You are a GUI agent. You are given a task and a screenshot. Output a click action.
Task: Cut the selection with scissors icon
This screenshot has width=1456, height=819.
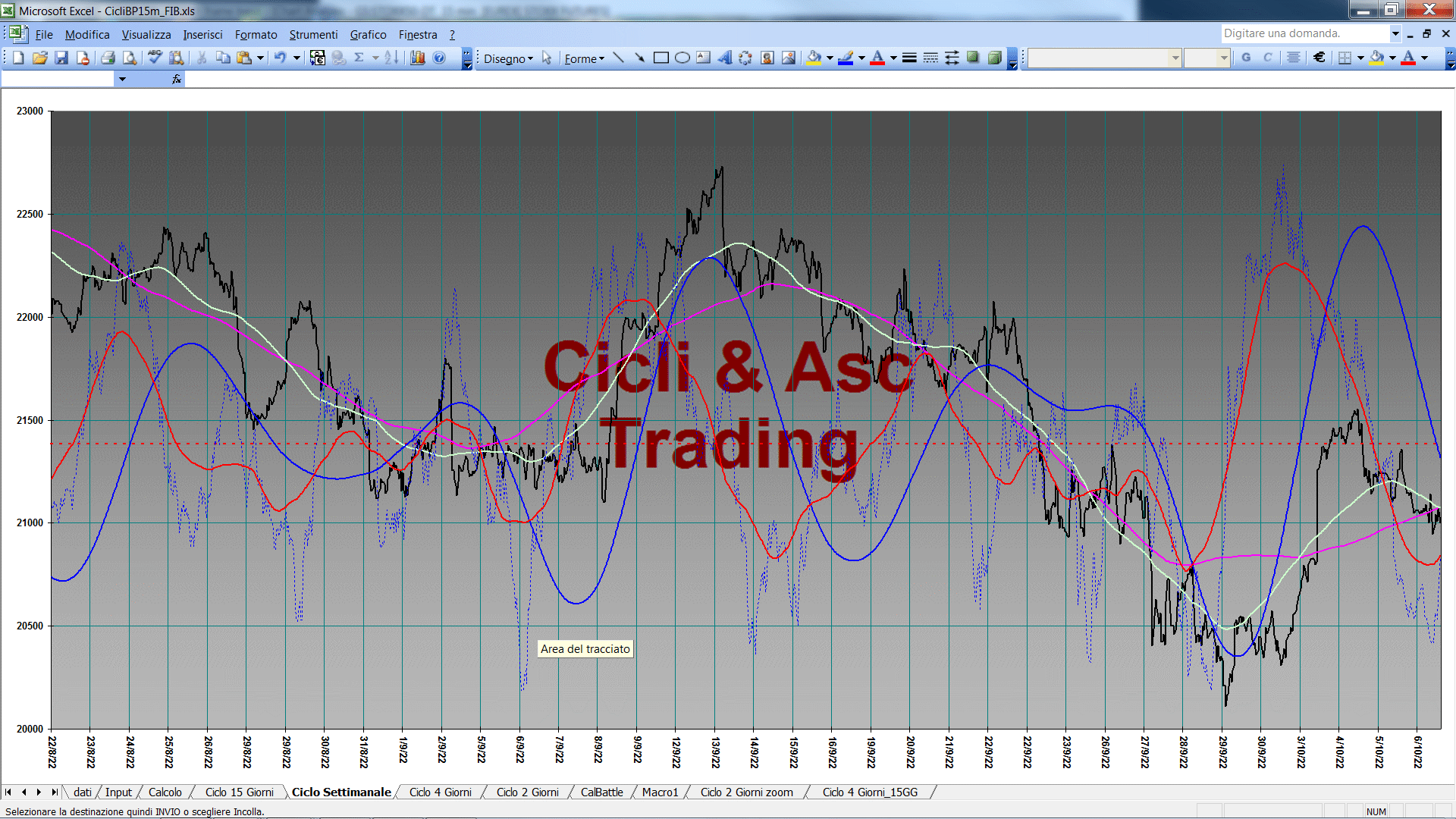[202, 58]
